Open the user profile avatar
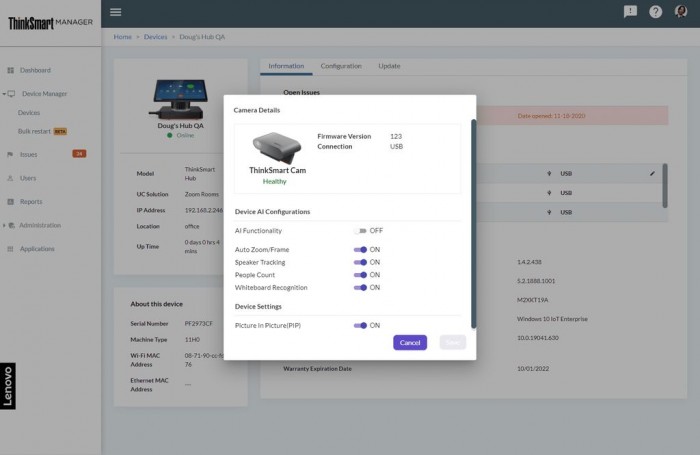 pyautogui.click(x=681, y=12)
